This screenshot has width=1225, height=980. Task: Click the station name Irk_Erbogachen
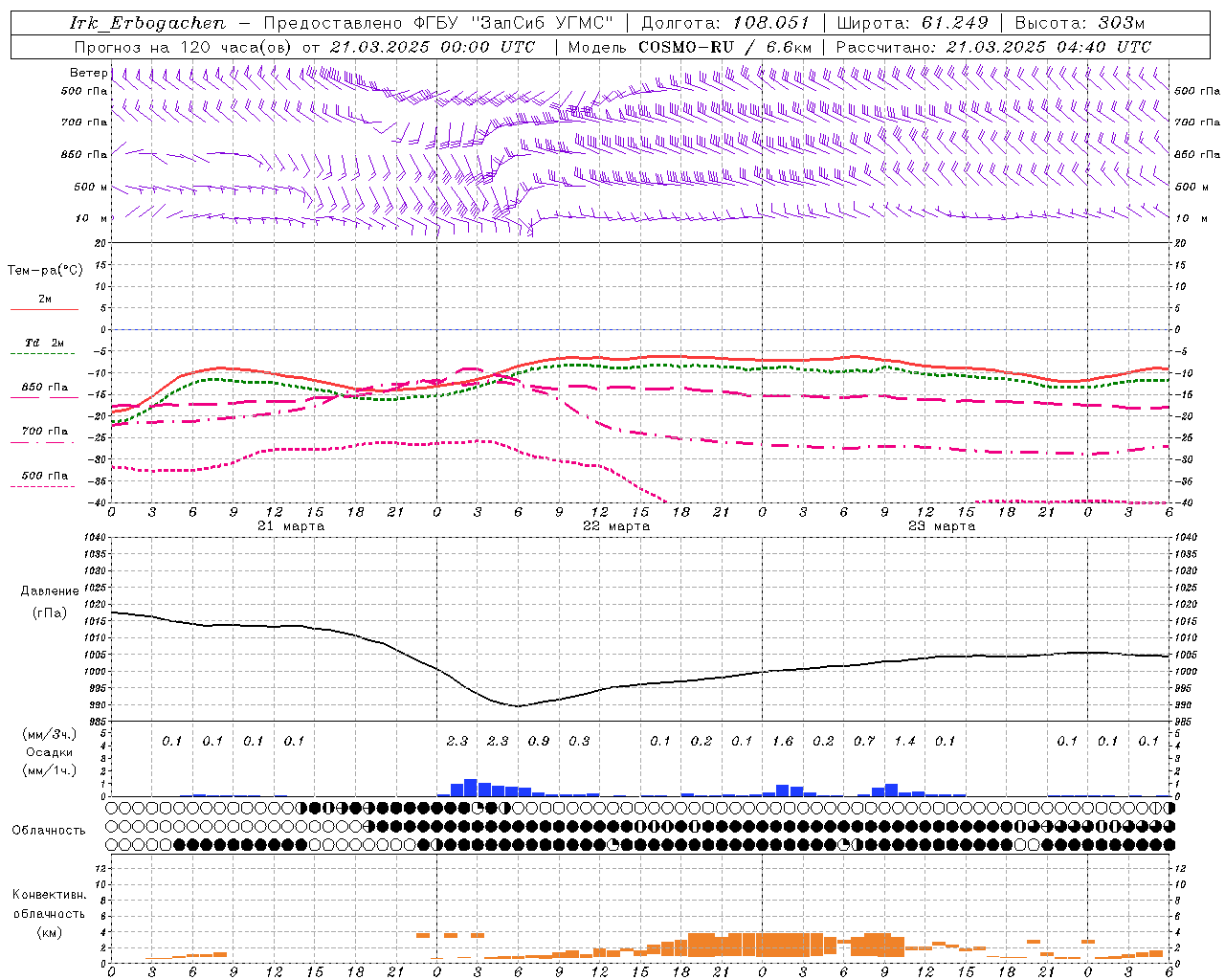147,23
